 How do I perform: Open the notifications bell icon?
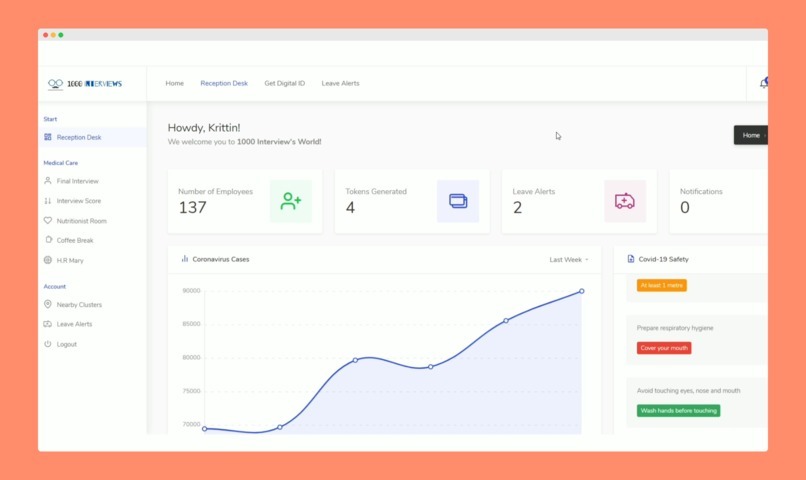click(x=763, y=83)
